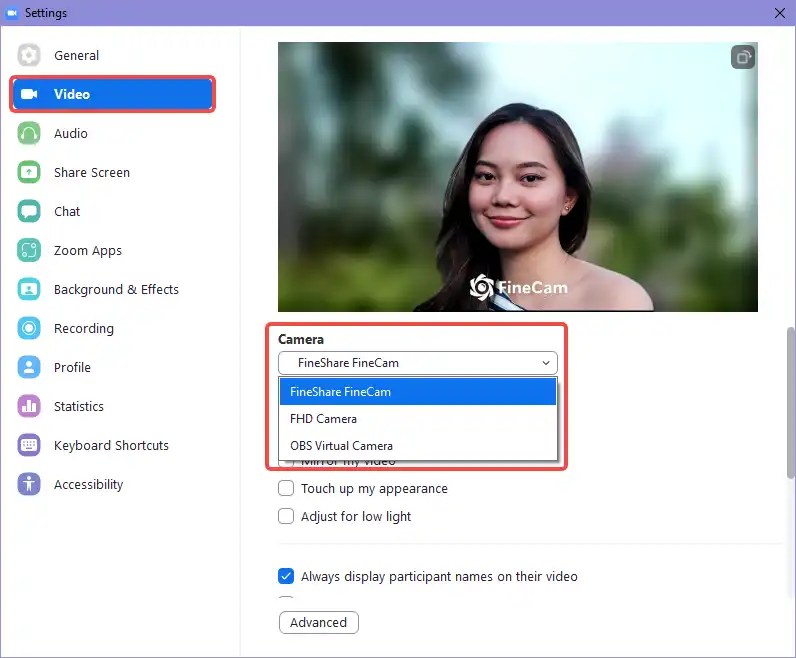Click the Recording circle icon
The width and height of the screenshot is (796, 658).
click(x=29, y=328)
